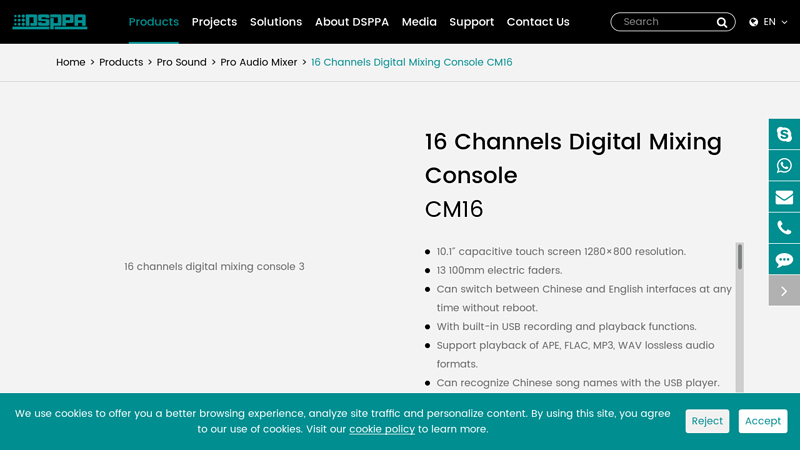The height and width of the screenshot is (450, 800).
Task: Open the Projects menu
Action: pos(214,22)
